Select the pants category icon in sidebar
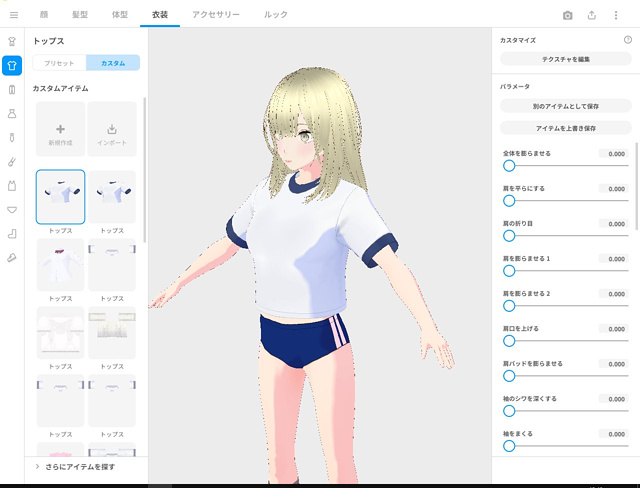 click(x=12, y=90)
